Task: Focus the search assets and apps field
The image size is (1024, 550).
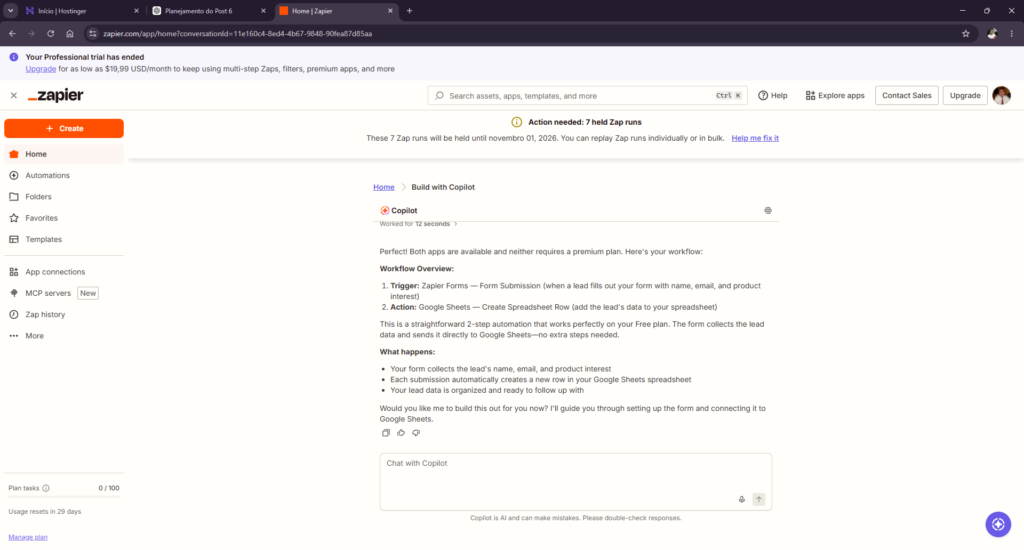Action: 587,95
